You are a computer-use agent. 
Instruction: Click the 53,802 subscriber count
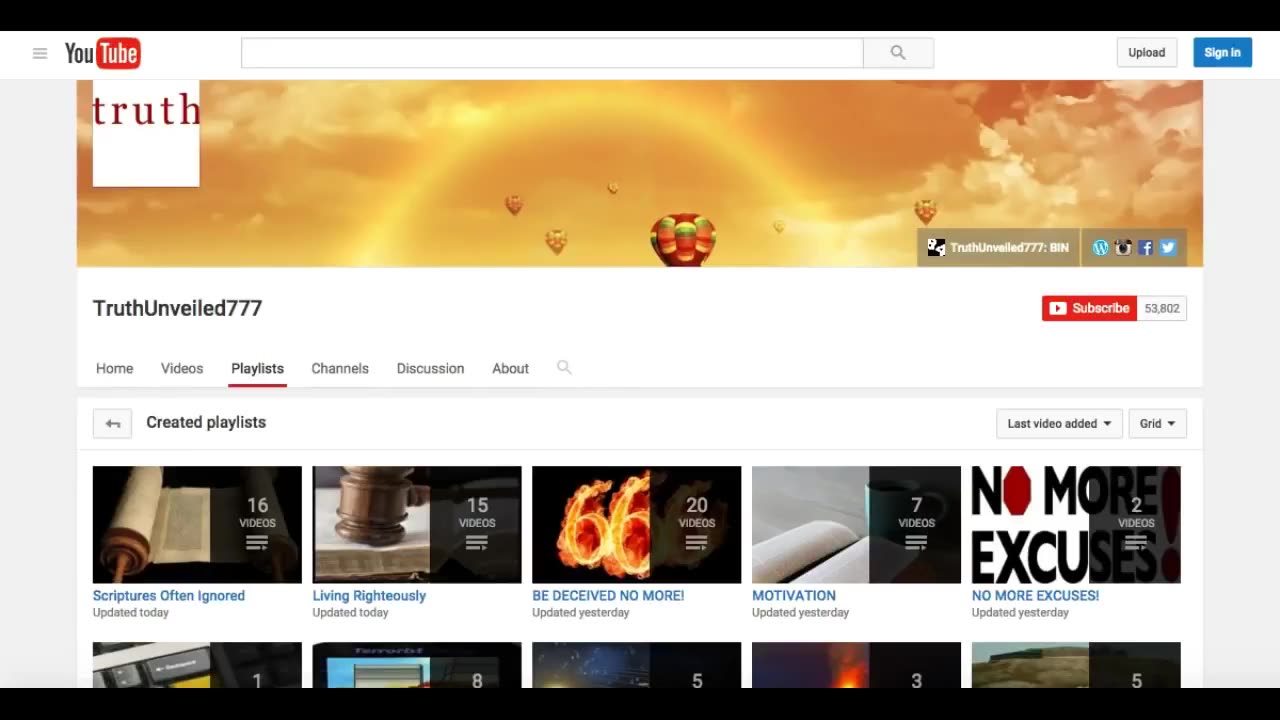(x=1162, y=308)
